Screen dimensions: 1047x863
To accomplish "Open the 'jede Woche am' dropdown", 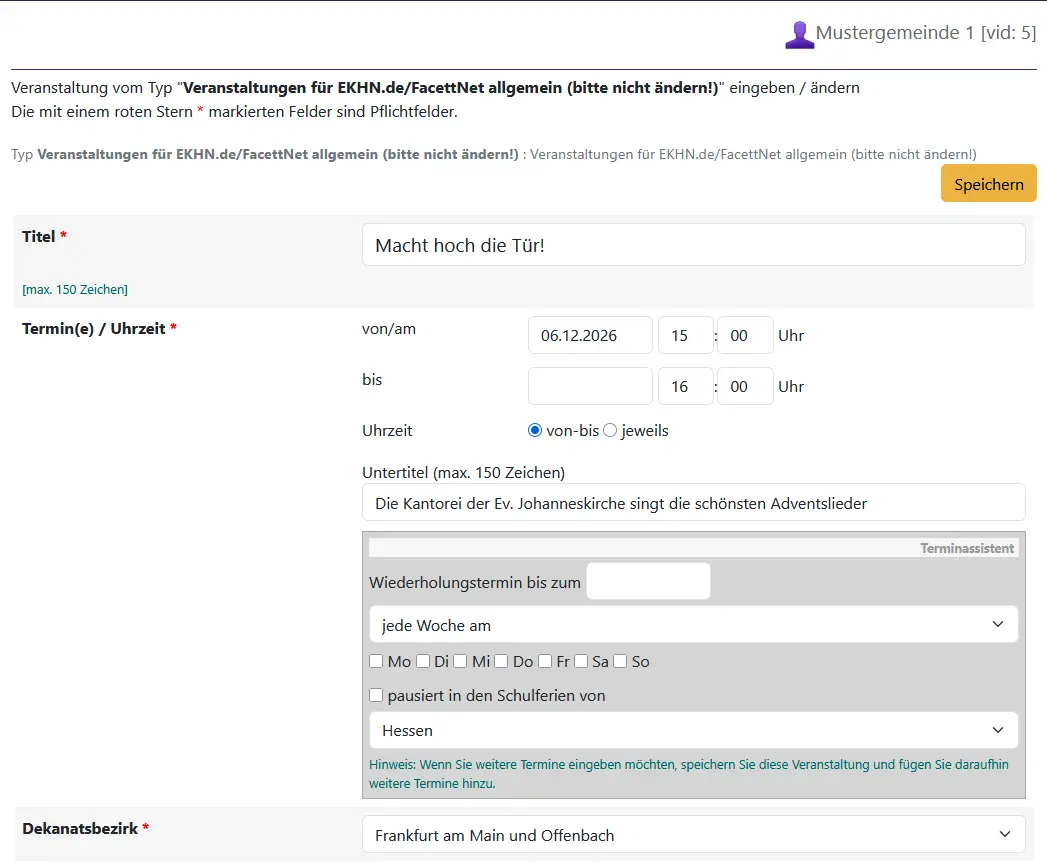I will click(x=693, y=625).
